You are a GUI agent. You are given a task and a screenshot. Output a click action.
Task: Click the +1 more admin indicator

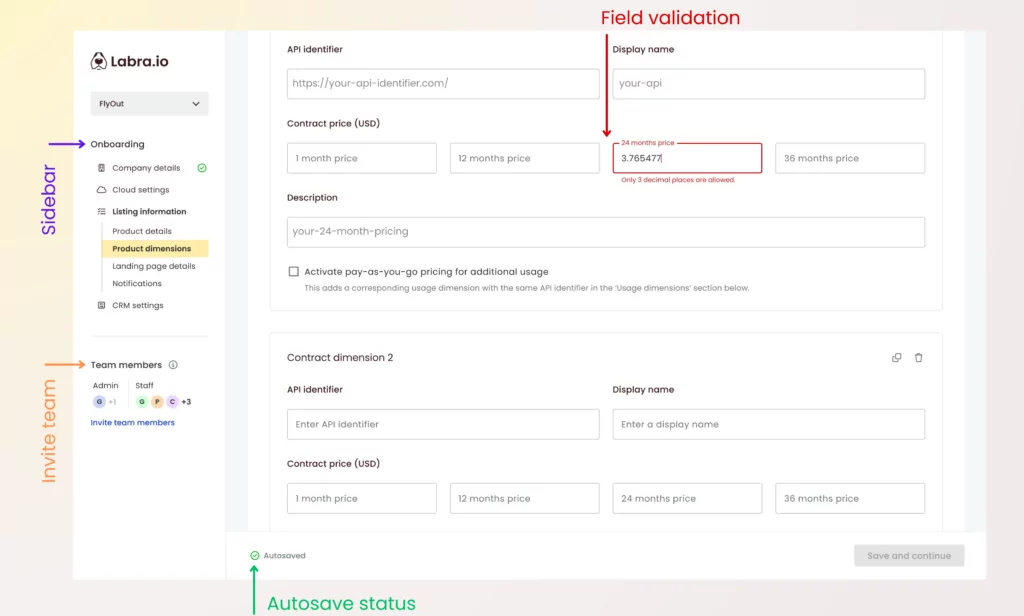pos(112,402)
